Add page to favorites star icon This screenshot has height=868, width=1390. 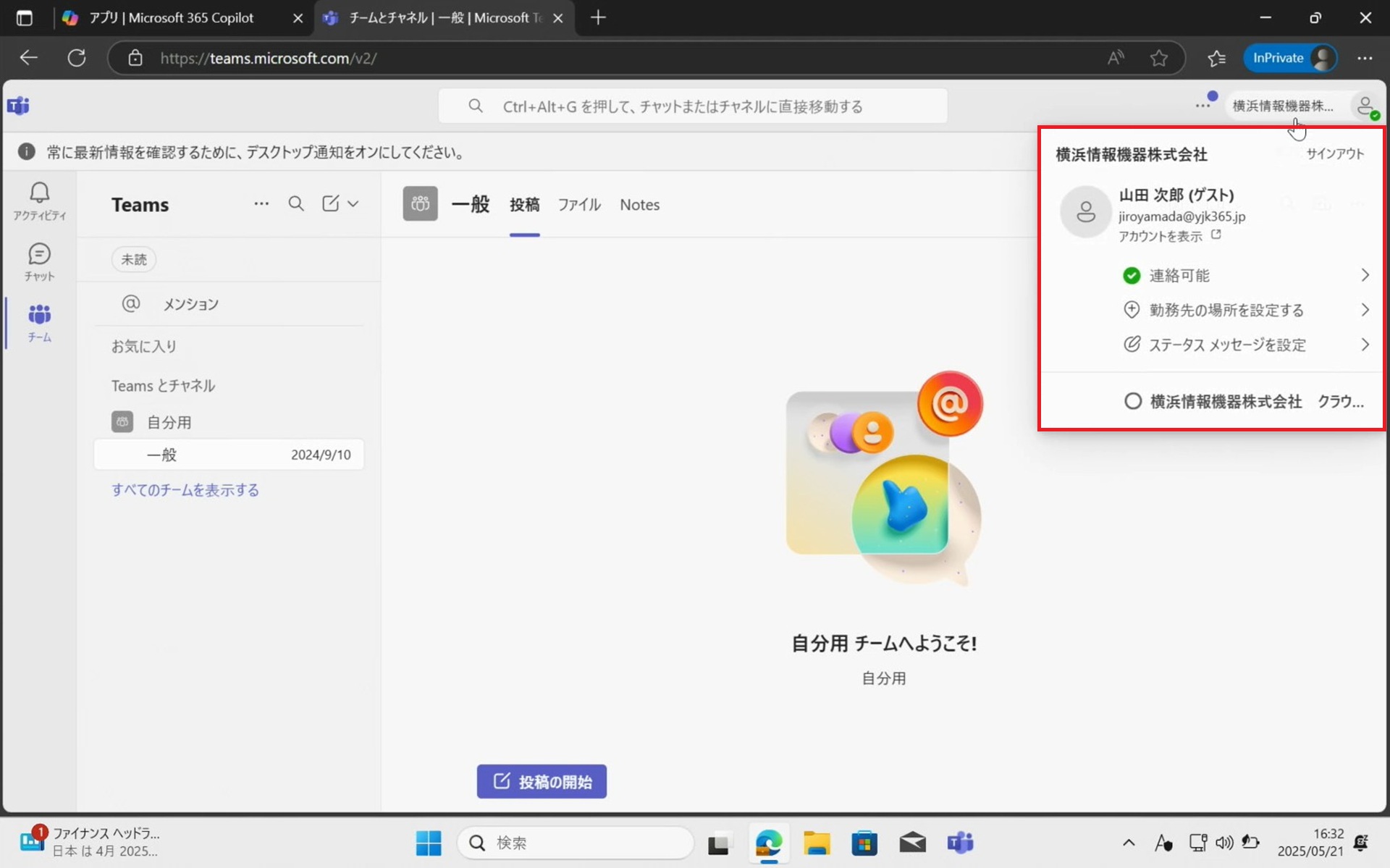1159,58
